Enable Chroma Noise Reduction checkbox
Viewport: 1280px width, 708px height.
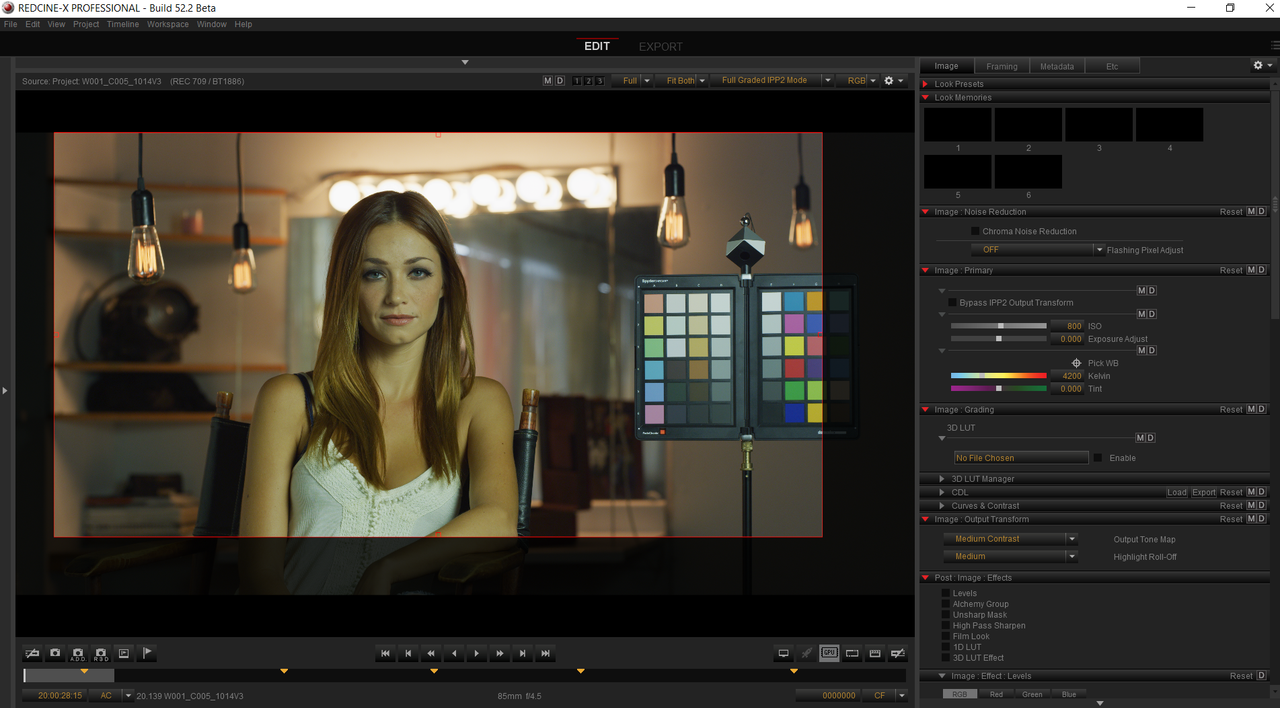point(975,231)
